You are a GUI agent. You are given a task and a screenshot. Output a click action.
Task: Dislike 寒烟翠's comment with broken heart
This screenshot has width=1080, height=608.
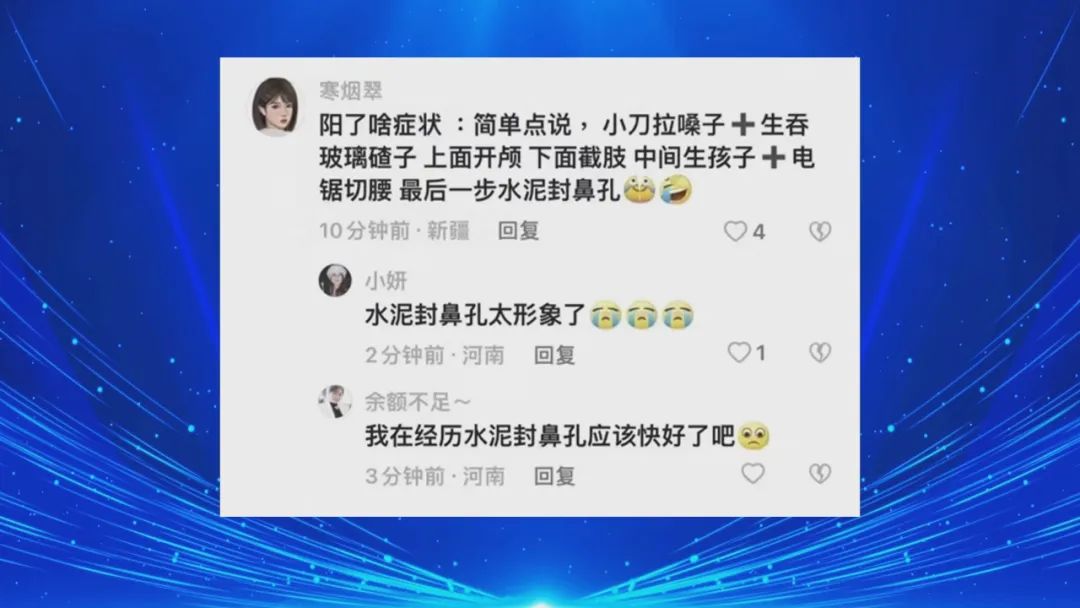pyautogui.click(x=820, y=231)
